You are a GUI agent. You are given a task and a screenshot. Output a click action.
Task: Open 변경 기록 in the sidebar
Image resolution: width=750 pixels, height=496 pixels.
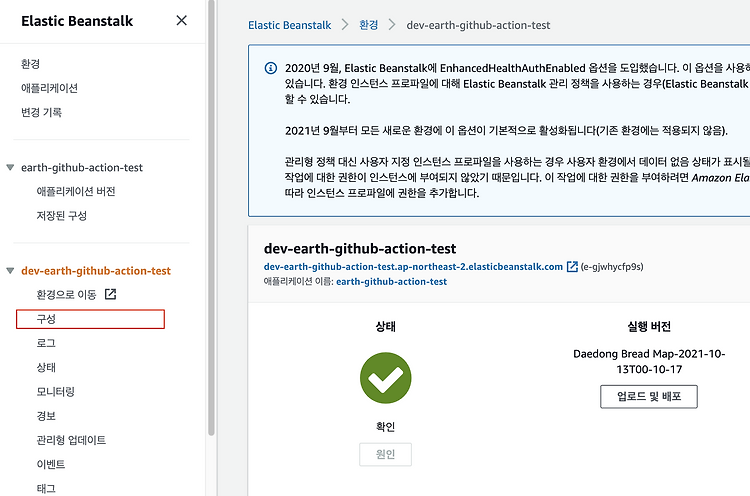tap(41, 112)
